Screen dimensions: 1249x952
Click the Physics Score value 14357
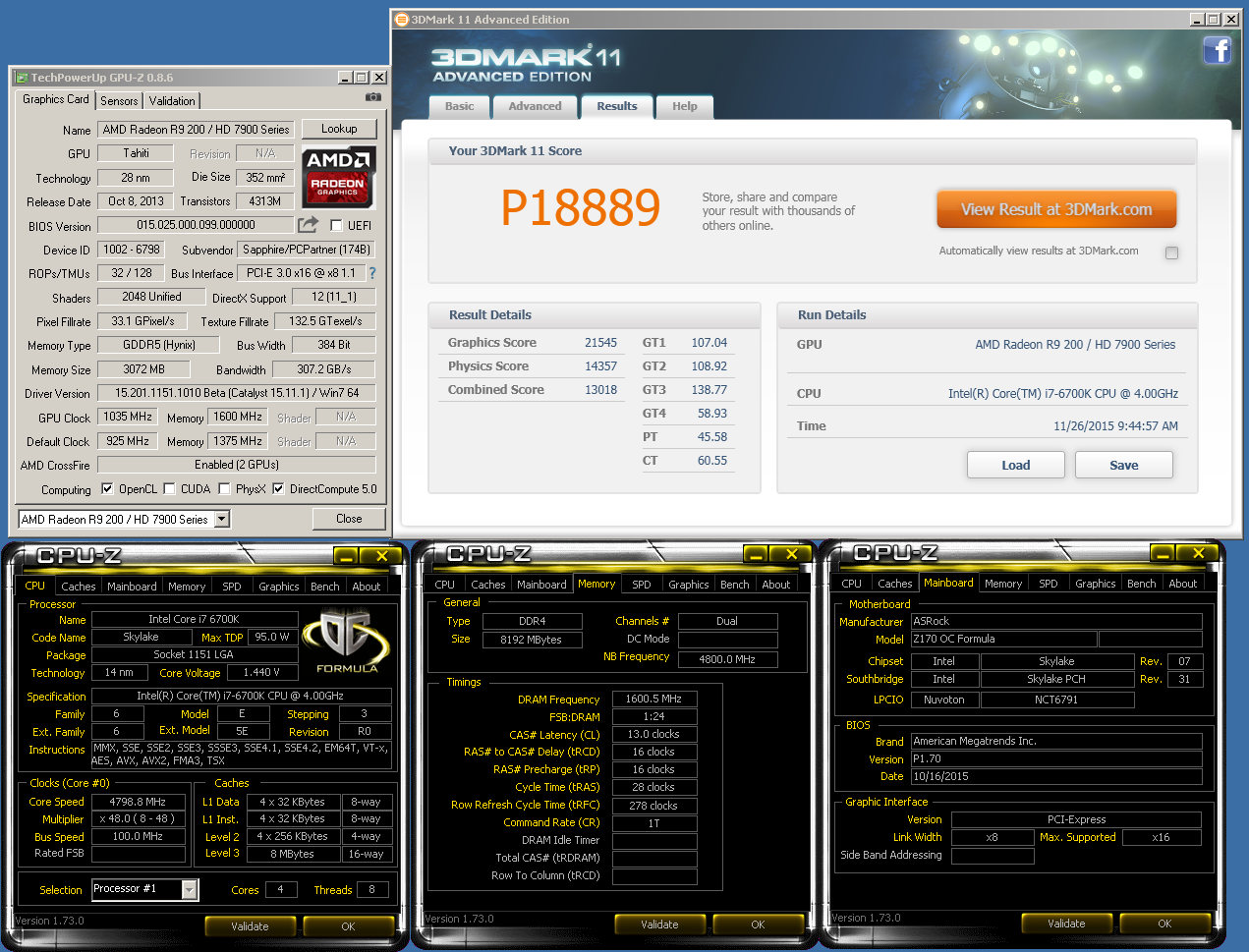tap(600, 365)
